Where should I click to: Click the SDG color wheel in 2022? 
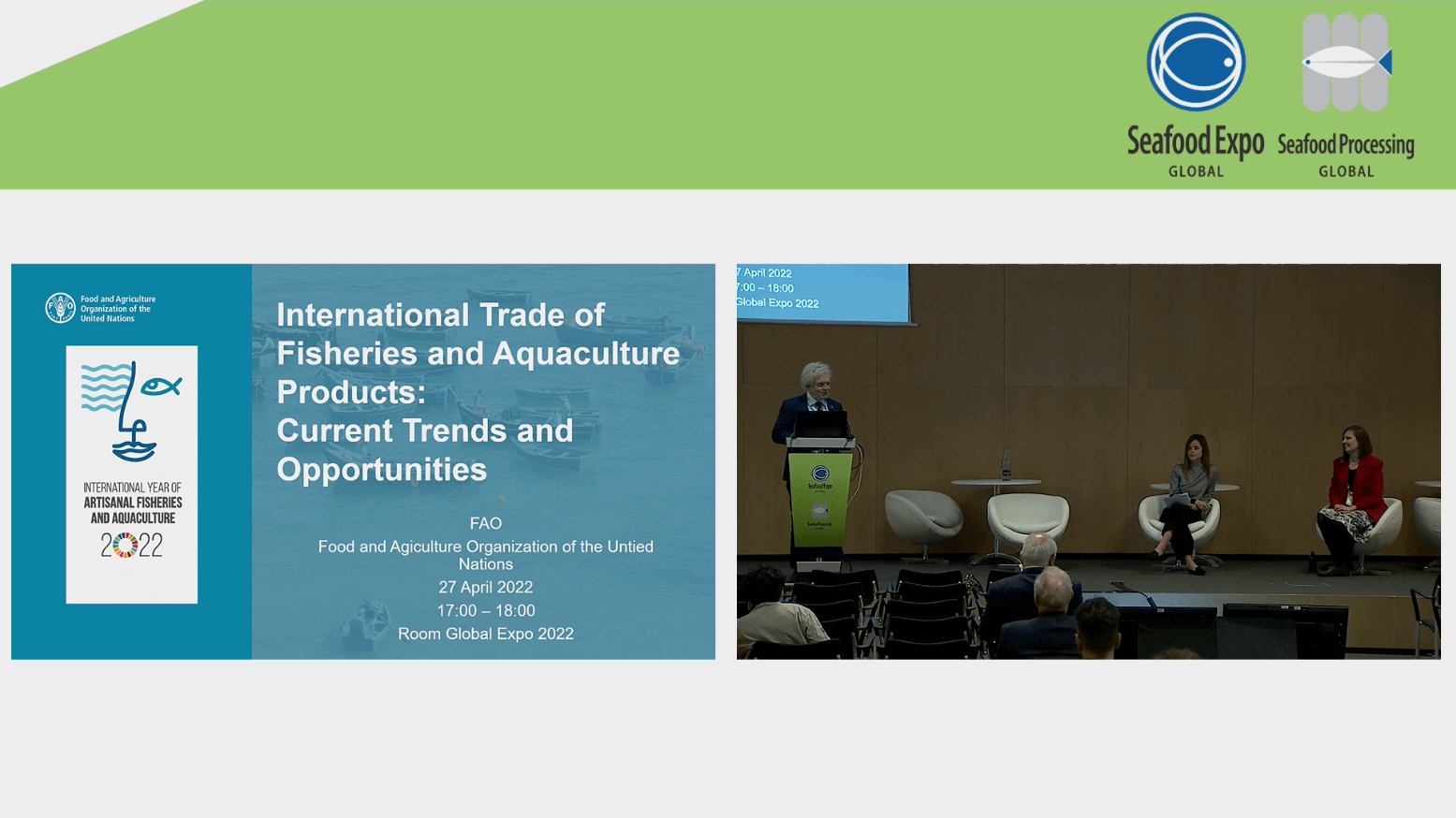[125, 545]
